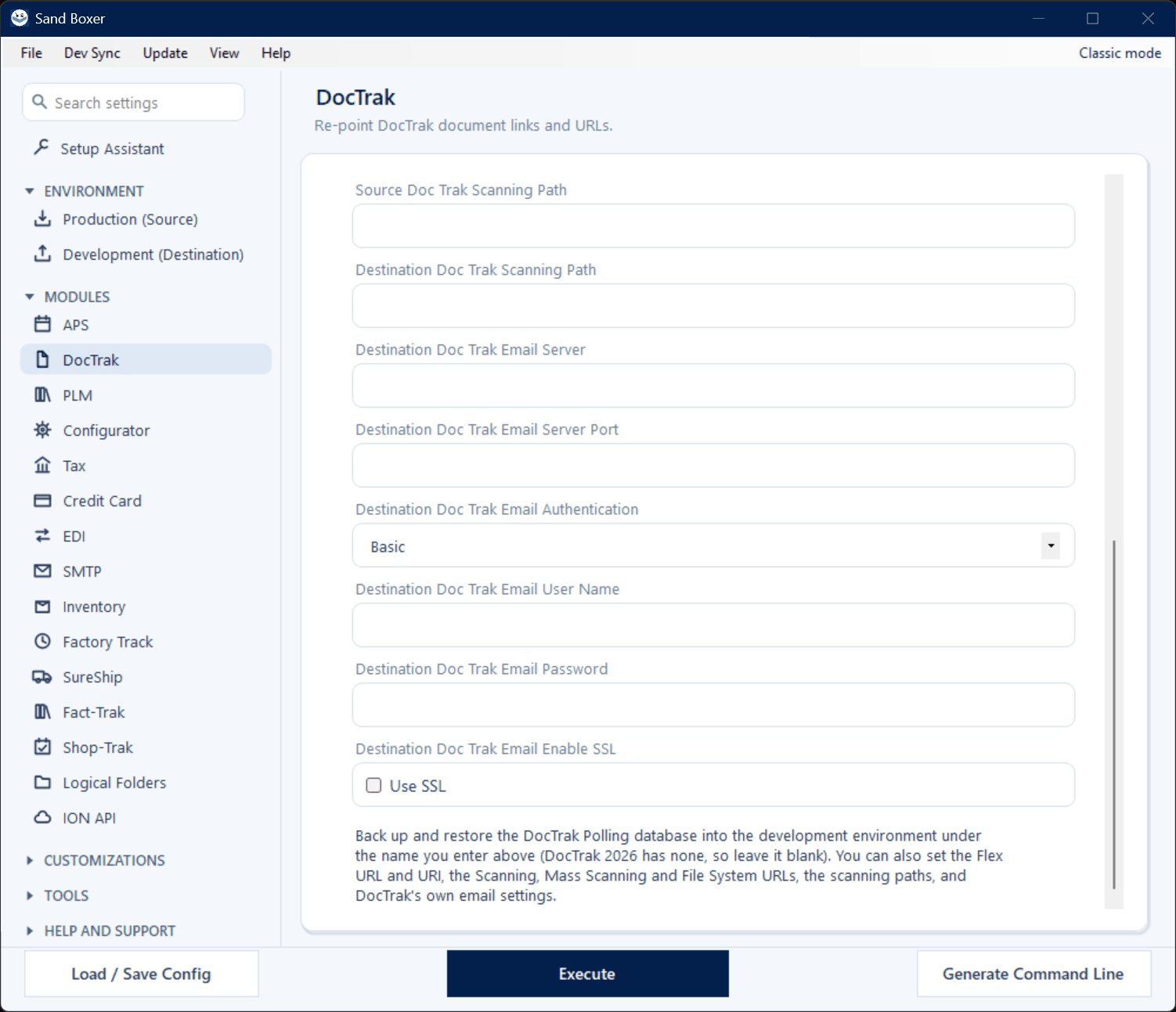
Task: Click the Setup Assistant wrench icon
Action: pos(41,147)
